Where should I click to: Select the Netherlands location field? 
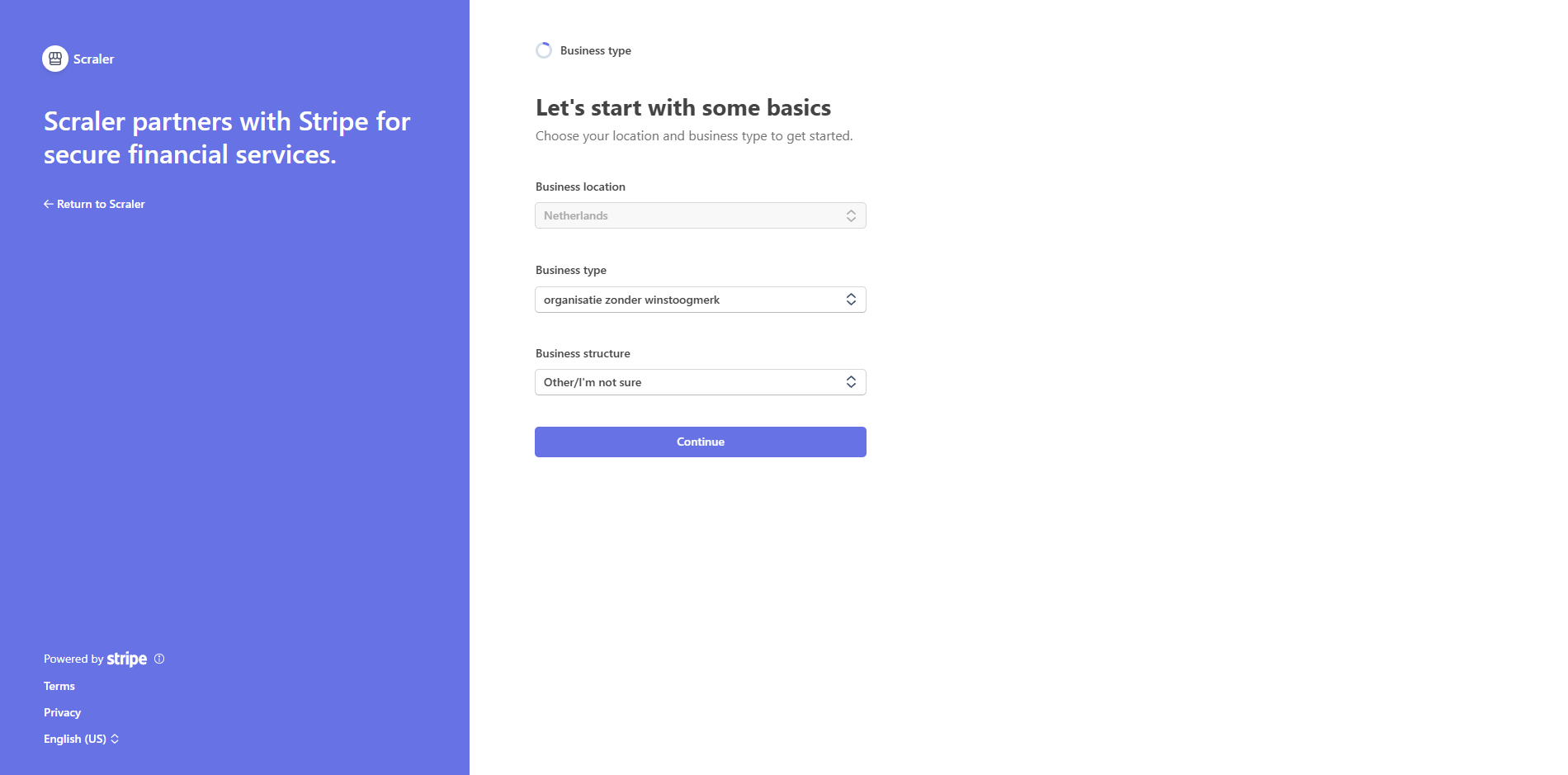coord(700,215)
